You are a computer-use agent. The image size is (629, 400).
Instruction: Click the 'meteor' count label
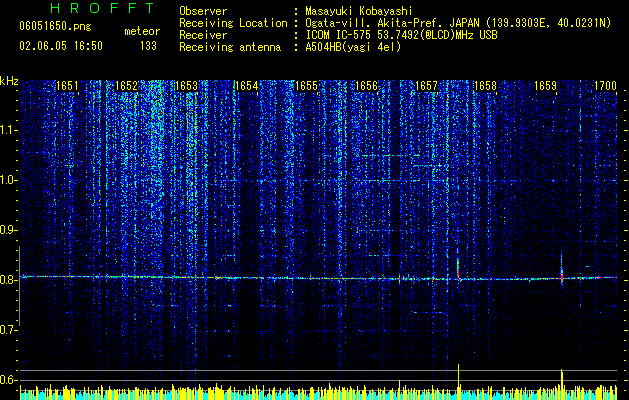coord(142,31)
